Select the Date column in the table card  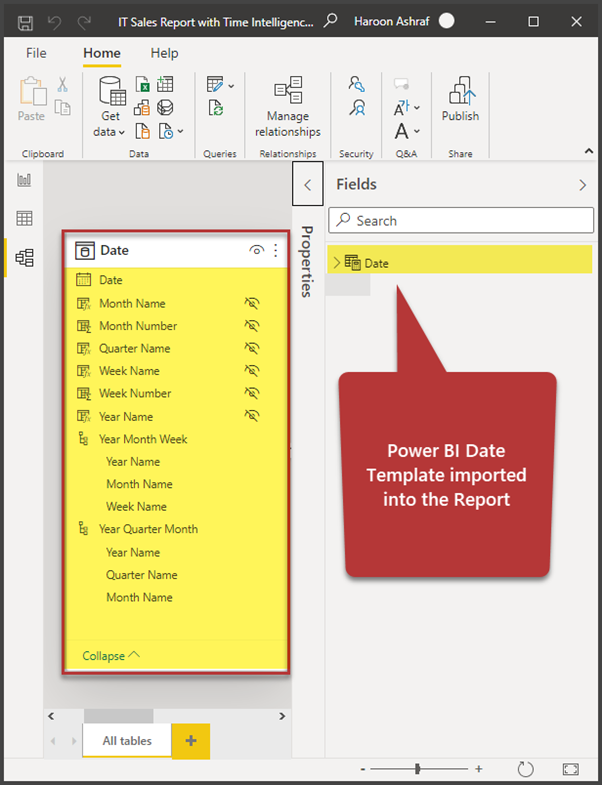coord(111,280)
